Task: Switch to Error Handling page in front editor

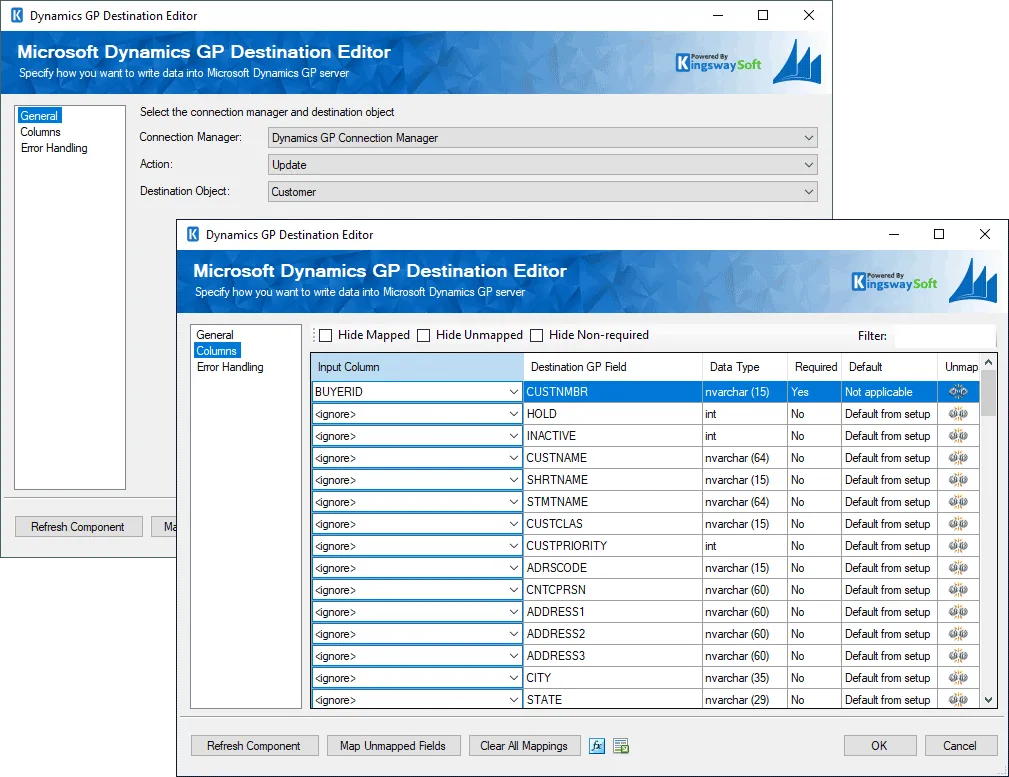Action: [230, 367]
